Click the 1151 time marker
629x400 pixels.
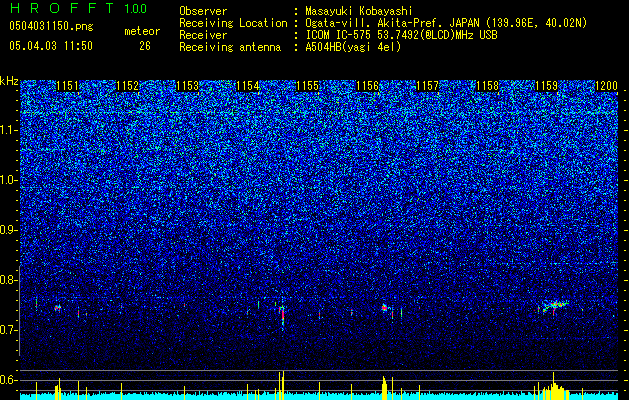[67, 86]
